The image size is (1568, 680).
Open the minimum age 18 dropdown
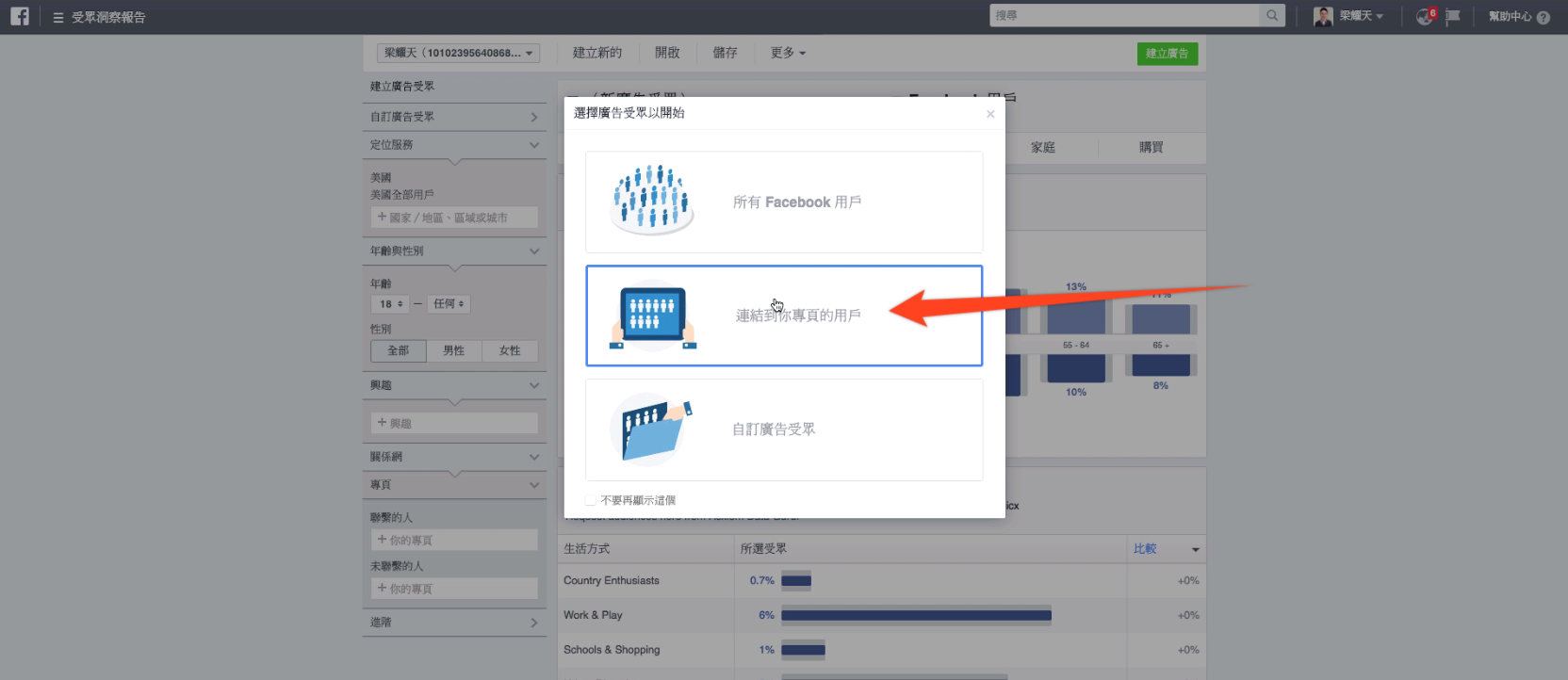click(390, 304)
